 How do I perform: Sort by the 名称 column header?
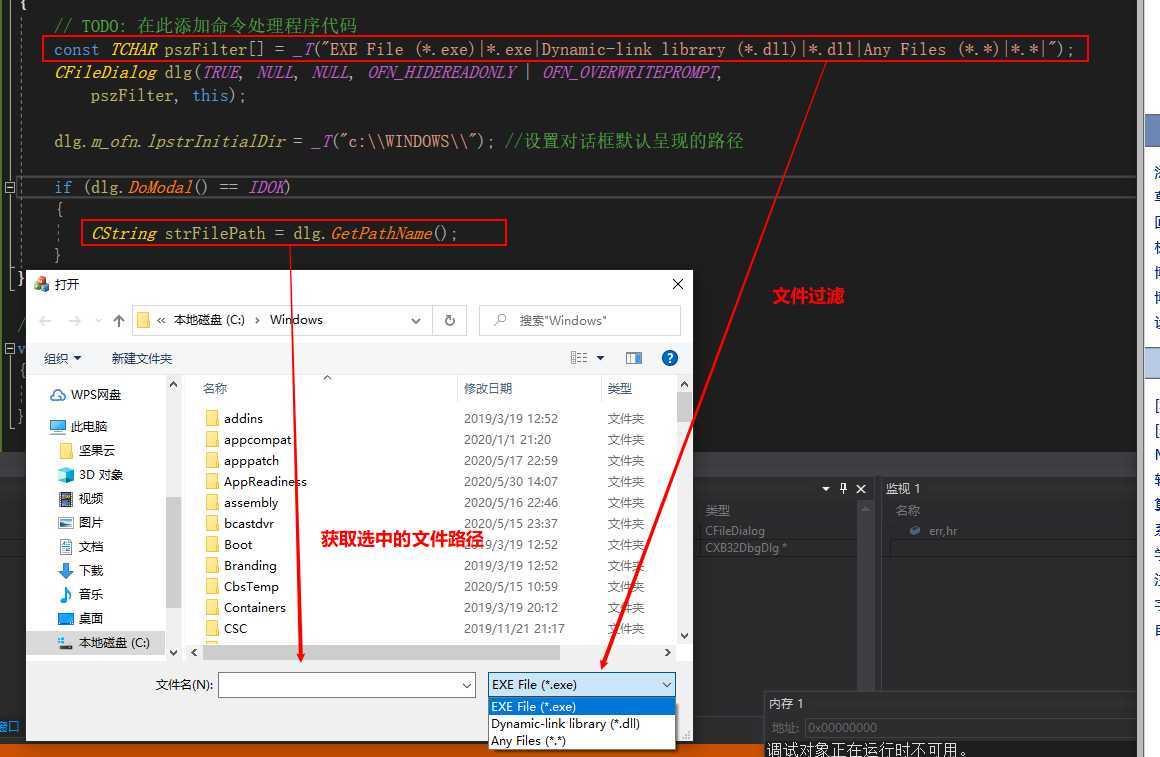[215, 388]
